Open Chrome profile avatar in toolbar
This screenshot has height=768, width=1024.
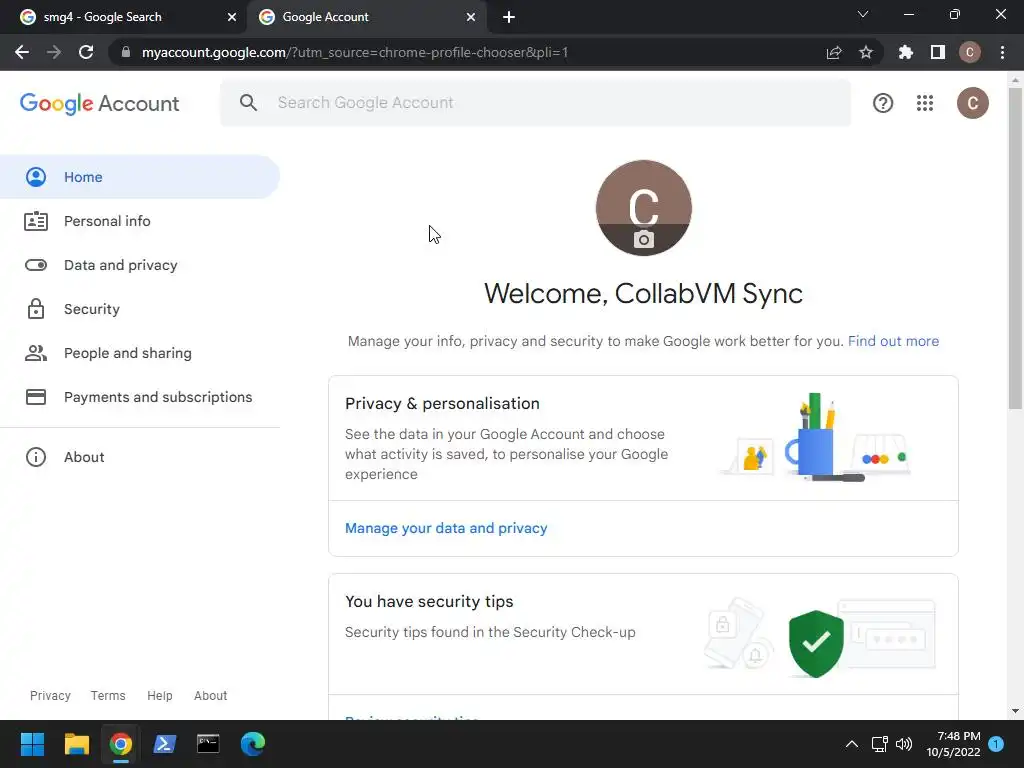coord(970,52)
